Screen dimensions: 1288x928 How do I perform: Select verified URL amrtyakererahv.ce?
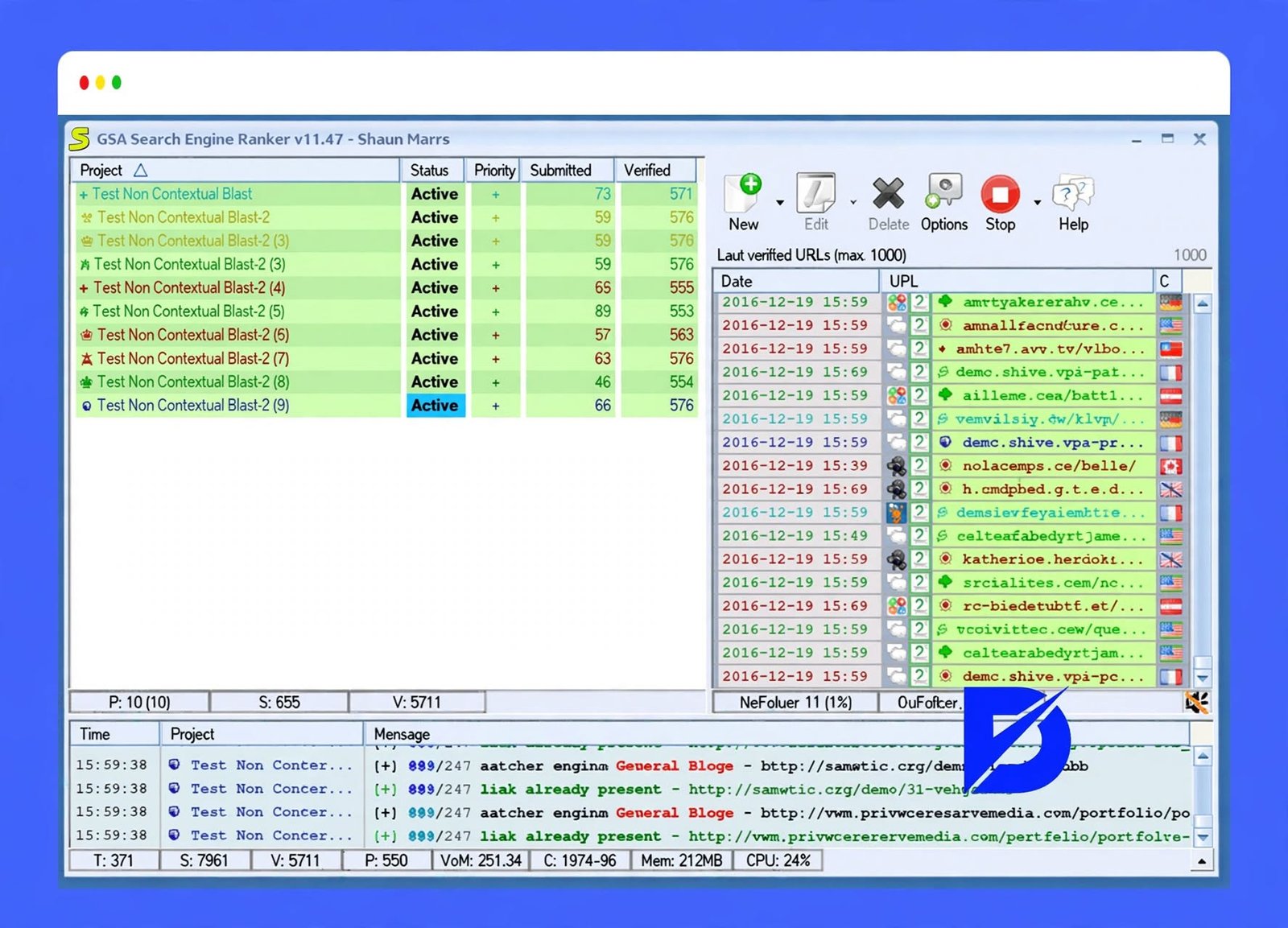[x=1053, y=302]
